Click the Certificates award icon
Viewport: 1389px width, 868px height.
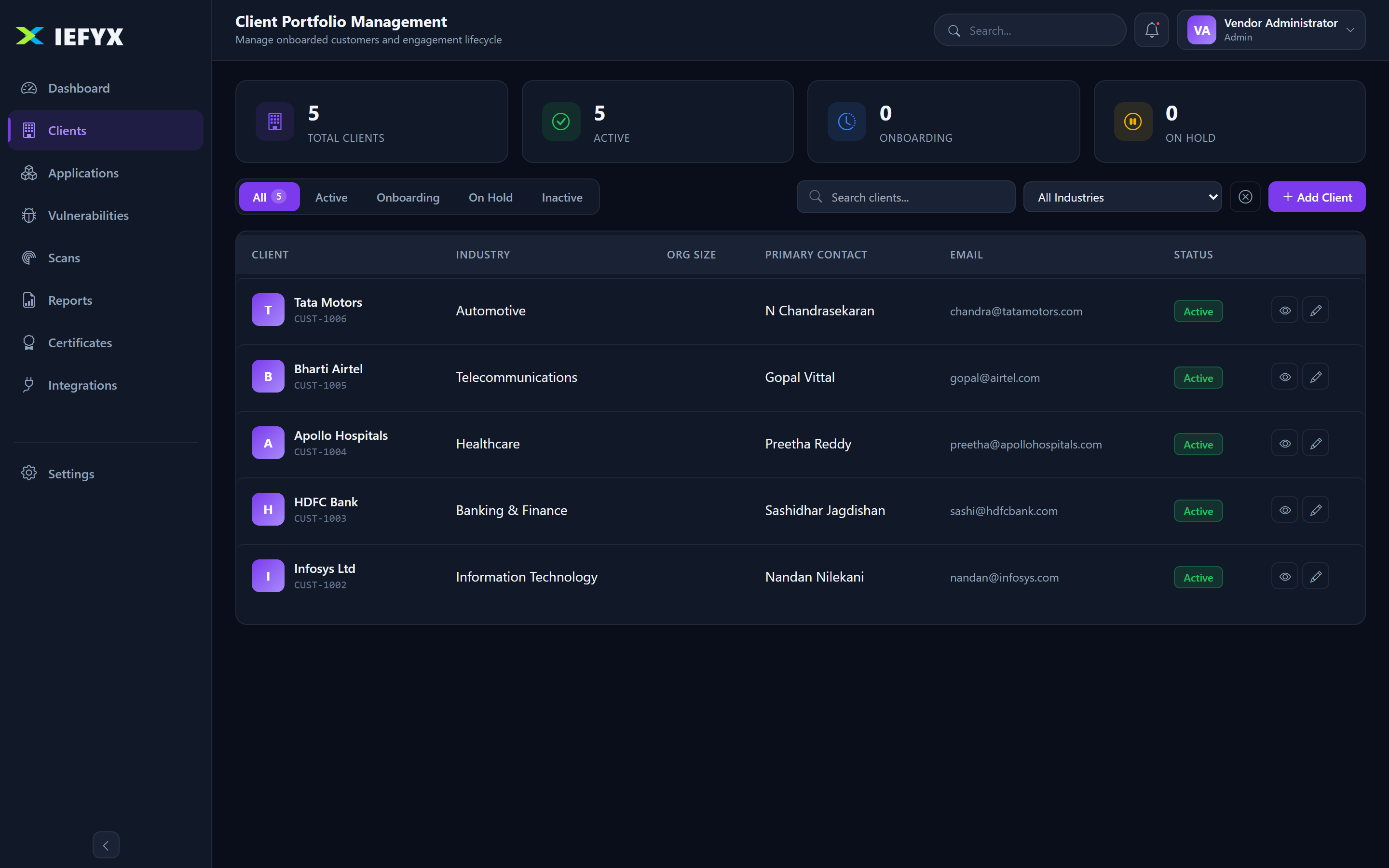(29, 343)
